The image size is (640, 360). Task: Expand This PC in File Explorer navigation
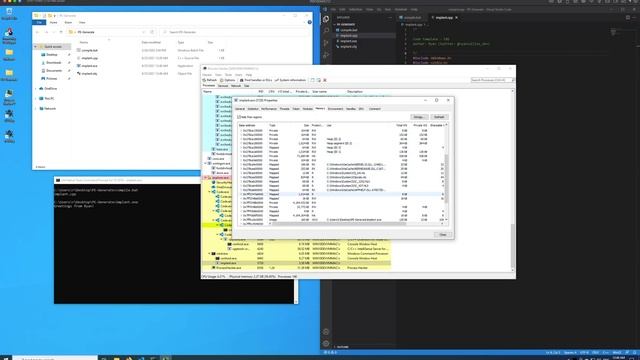pos(36,98)
